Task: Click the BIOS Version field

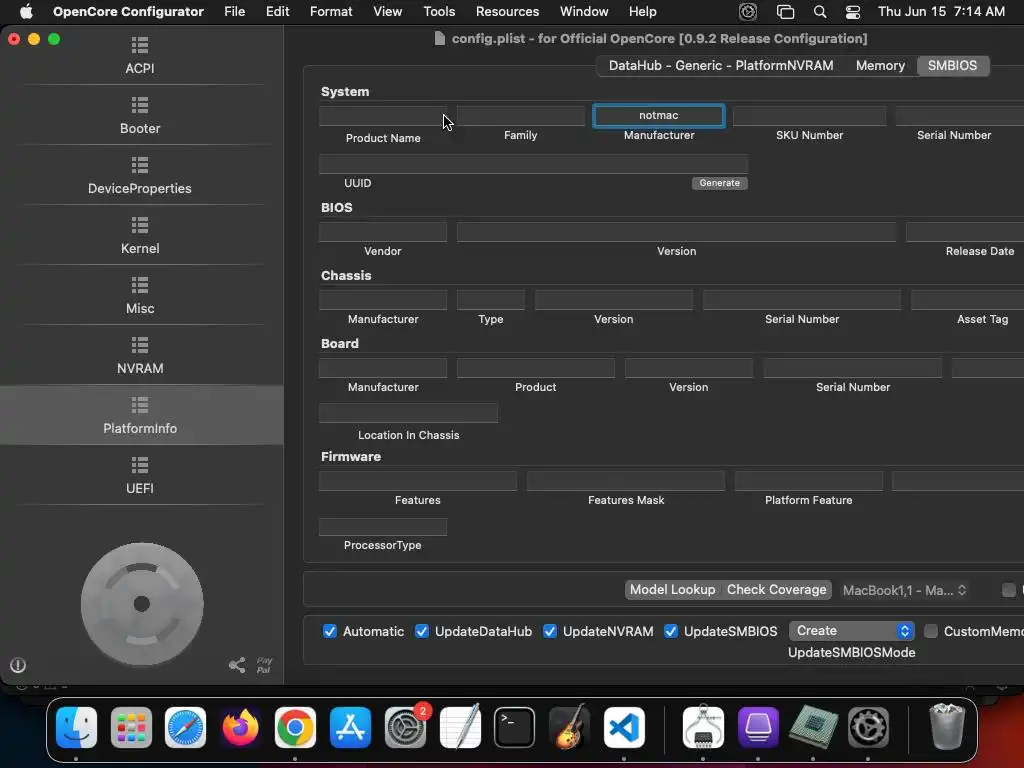Action: point(676,232)
